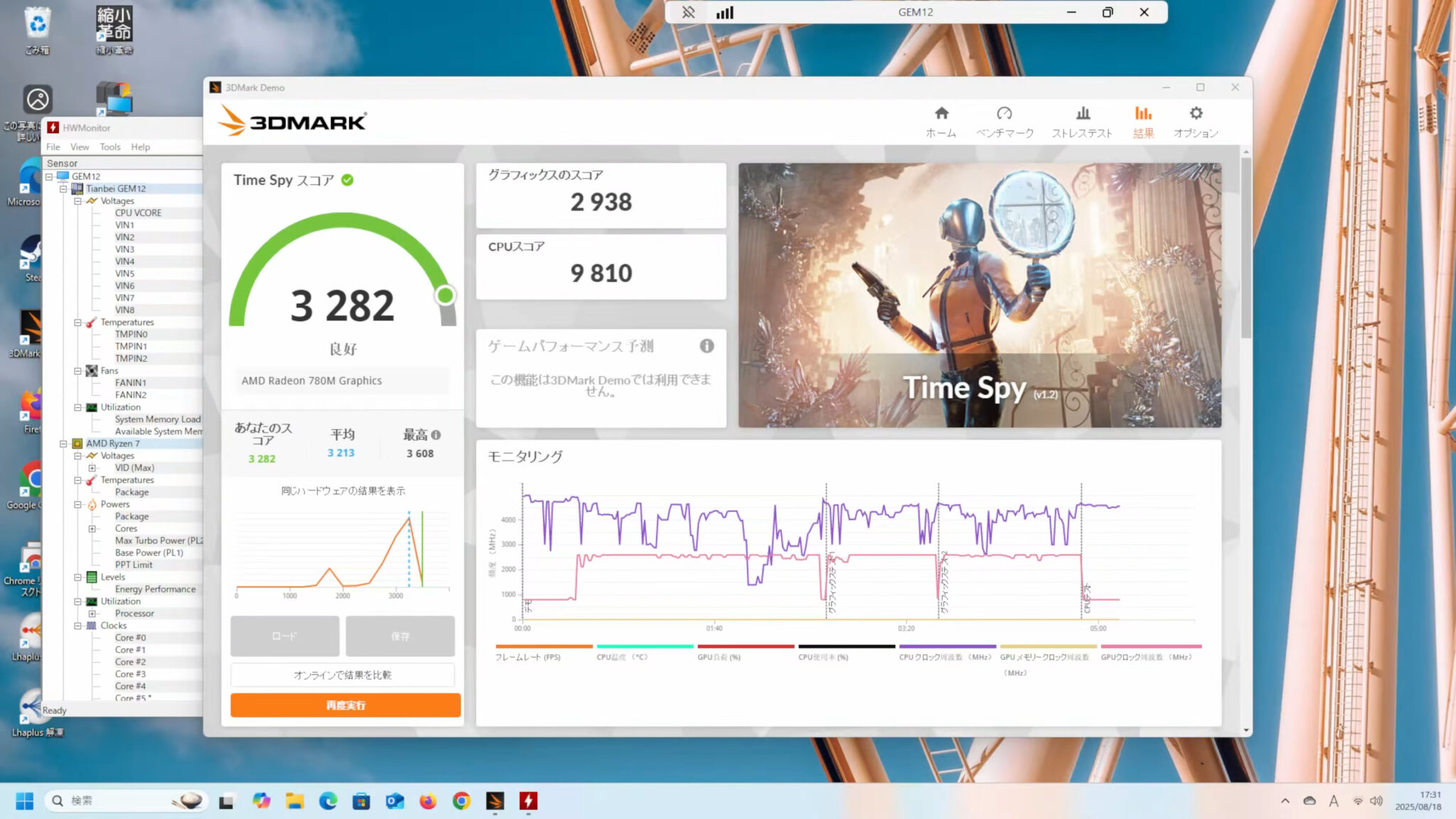Collapse the Tianbei GEM12 tree node
Image resolution: width=1456 pixels, height=819 pixels.
[63, 188]
